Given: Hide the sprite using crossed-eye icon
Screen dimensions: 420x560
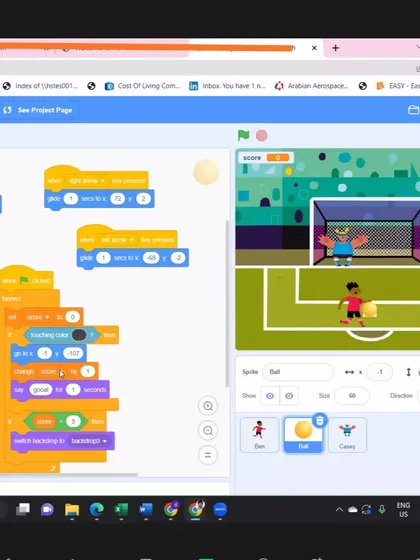Looking at the screenshot, I should pos(289,396).
